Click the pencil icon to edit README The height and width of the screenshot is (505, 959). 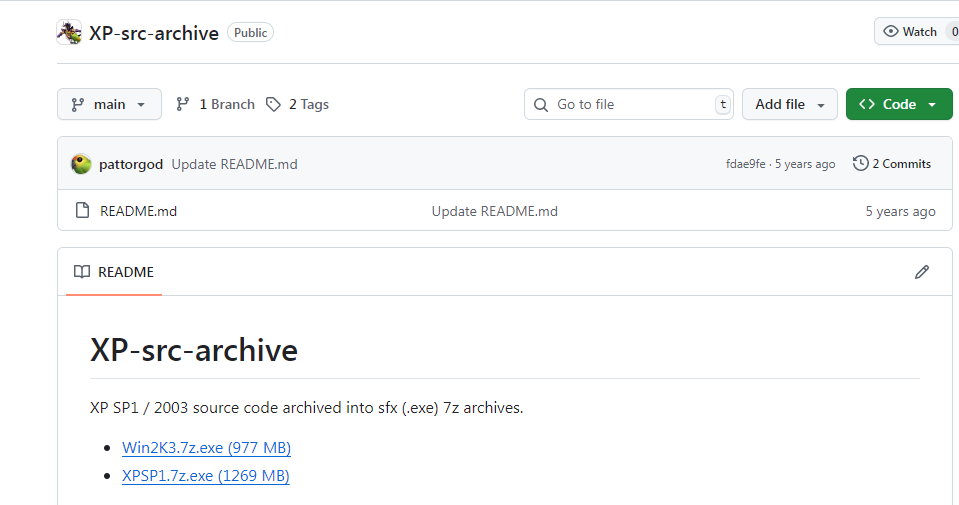tap(921, 272)
